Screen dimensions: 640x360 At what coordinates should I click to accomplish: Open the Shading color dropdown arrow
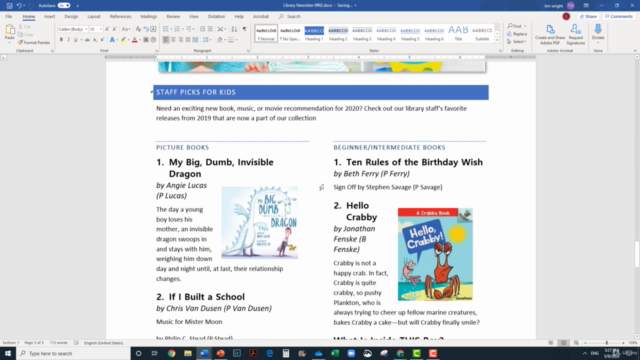point(225,40)
